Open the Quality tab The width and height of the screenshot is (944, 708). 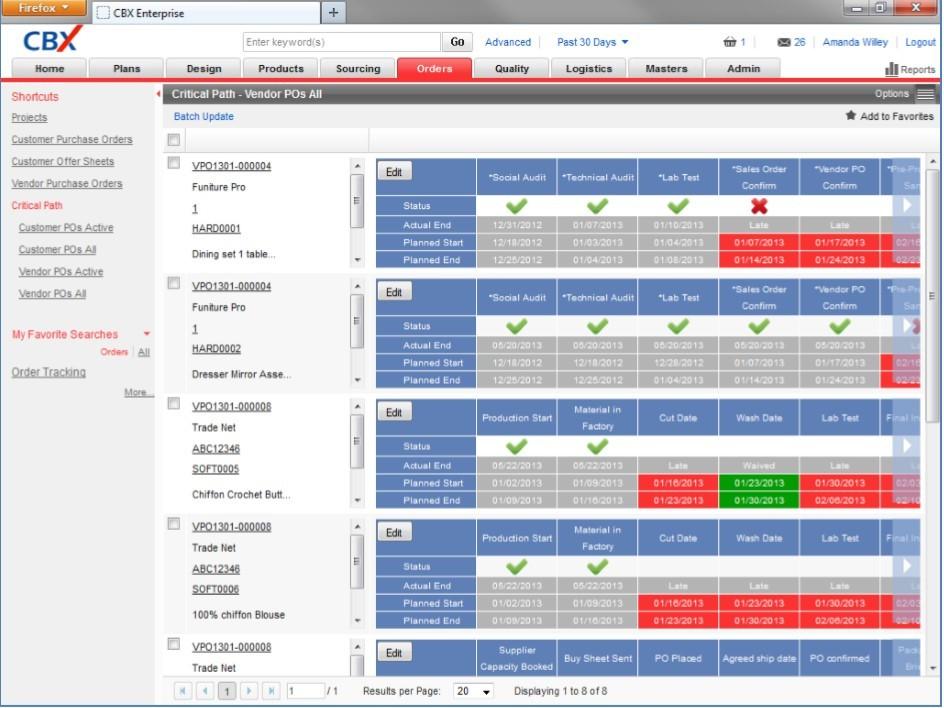click(512, 69)
